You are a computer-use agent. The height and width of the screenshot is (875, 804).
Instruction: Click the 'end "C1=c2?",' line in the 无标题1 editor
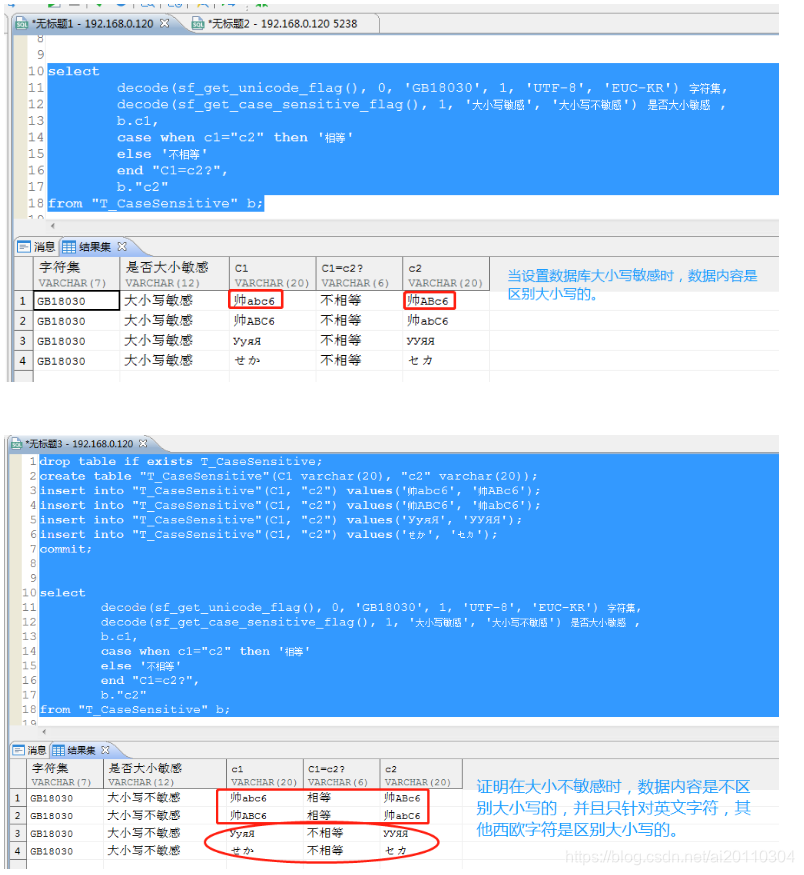172,170
